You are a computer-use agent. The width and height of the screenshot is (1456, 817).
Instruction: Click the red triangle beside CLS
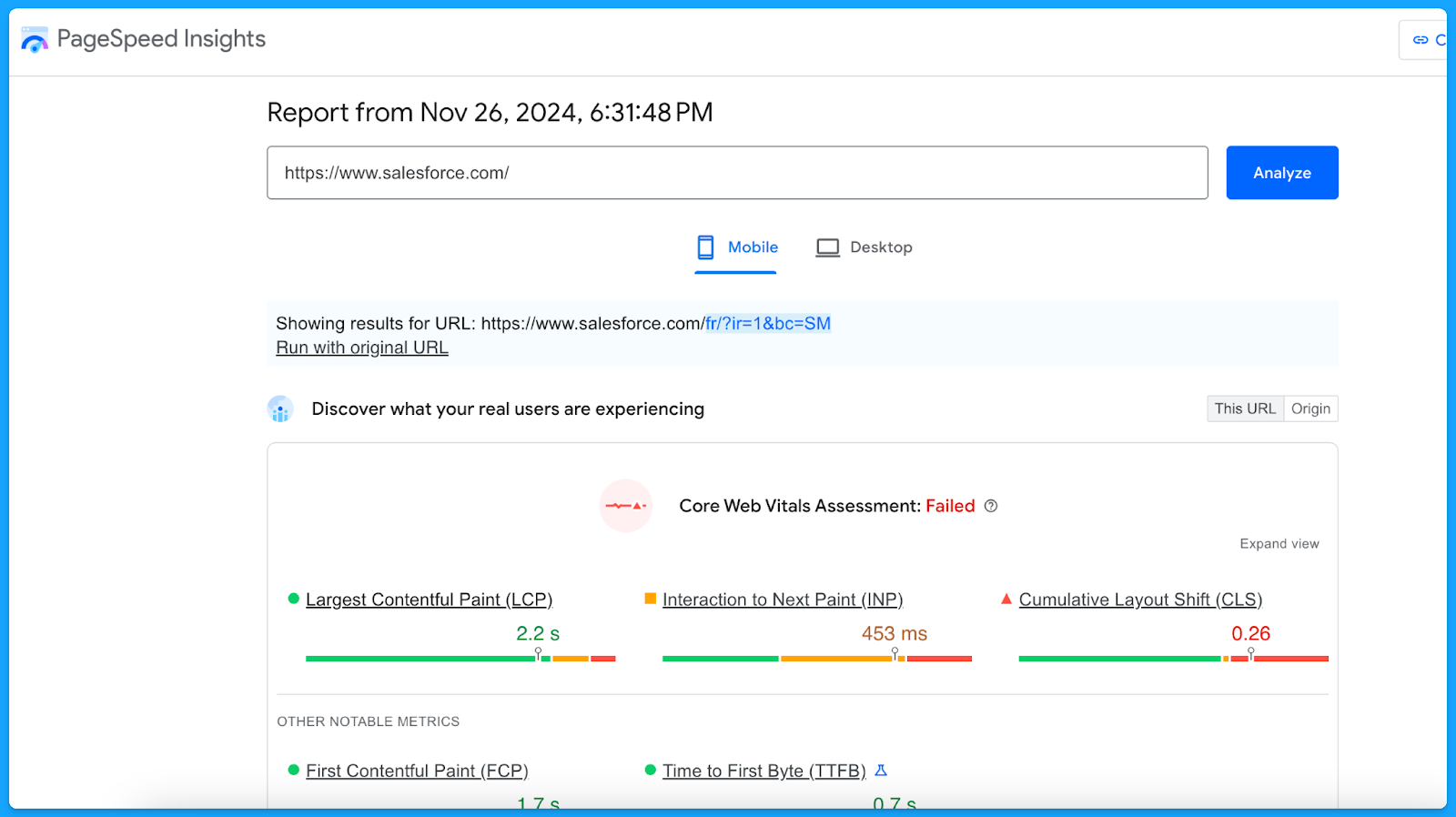[1006, 599]
